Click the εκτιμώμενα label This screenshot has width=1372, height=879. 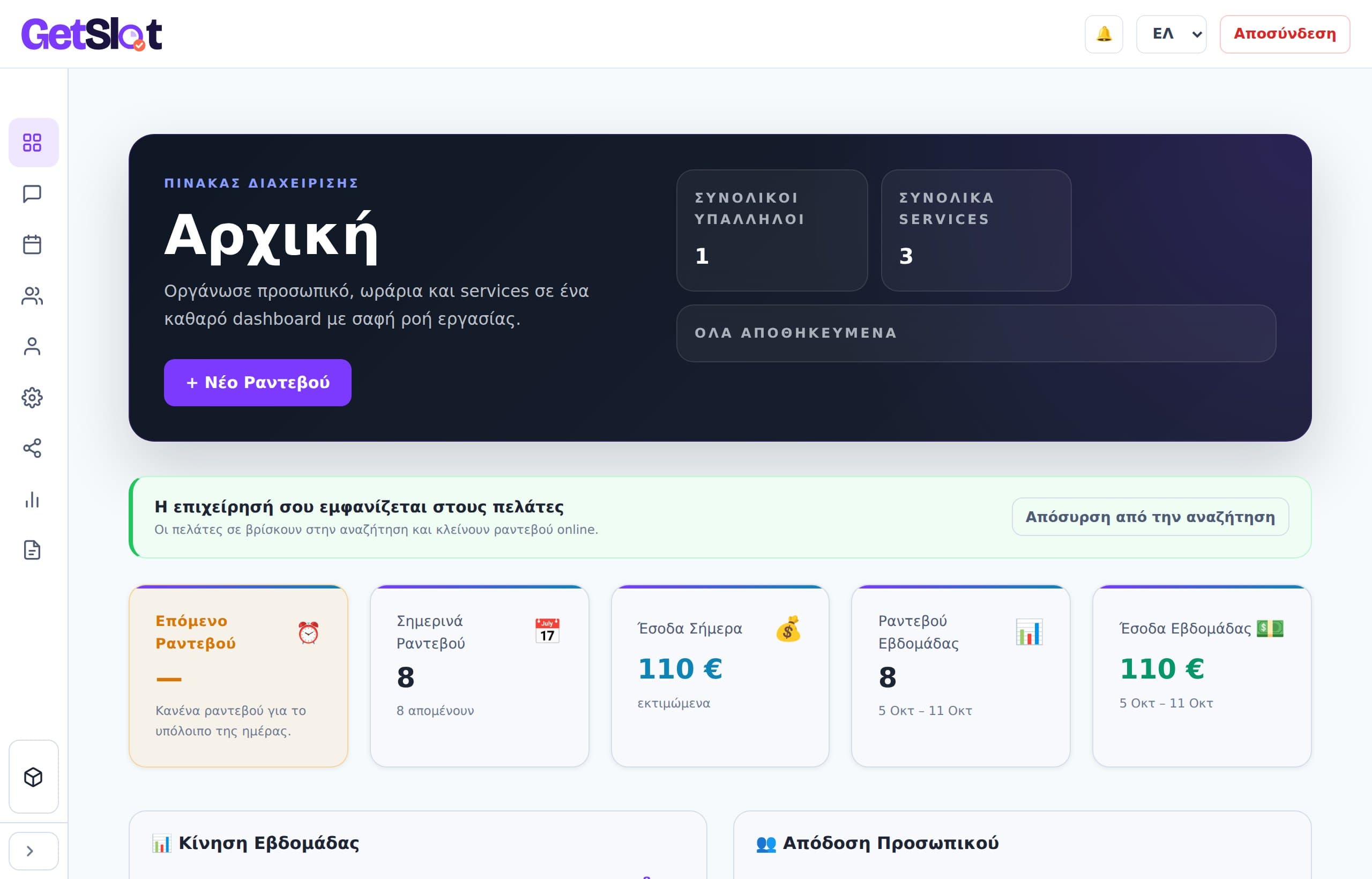click(x=674, y=703)
